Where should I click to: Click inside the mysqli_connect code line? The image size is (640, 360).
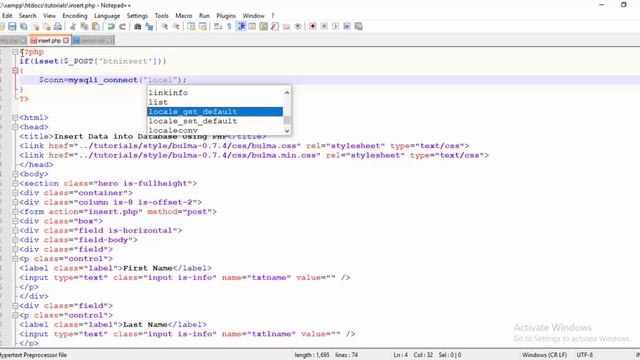(x=113, y=80)
